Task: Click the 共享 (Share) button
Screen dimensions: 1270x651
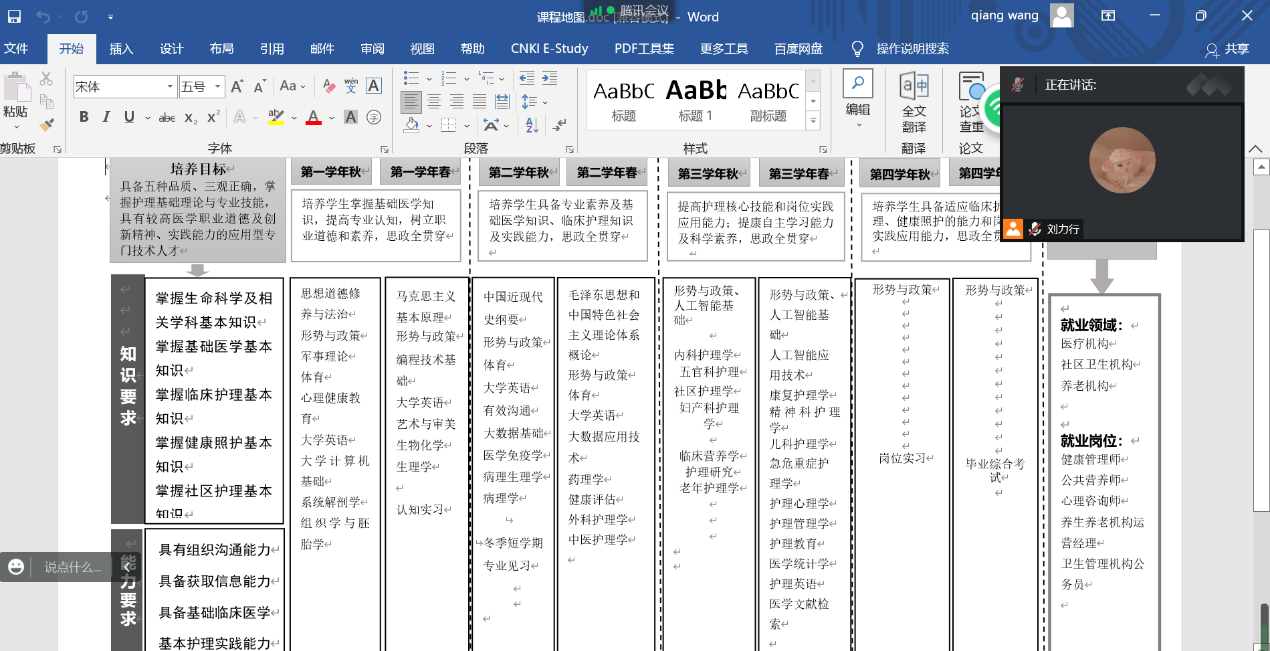Action: click(1227, 49)
